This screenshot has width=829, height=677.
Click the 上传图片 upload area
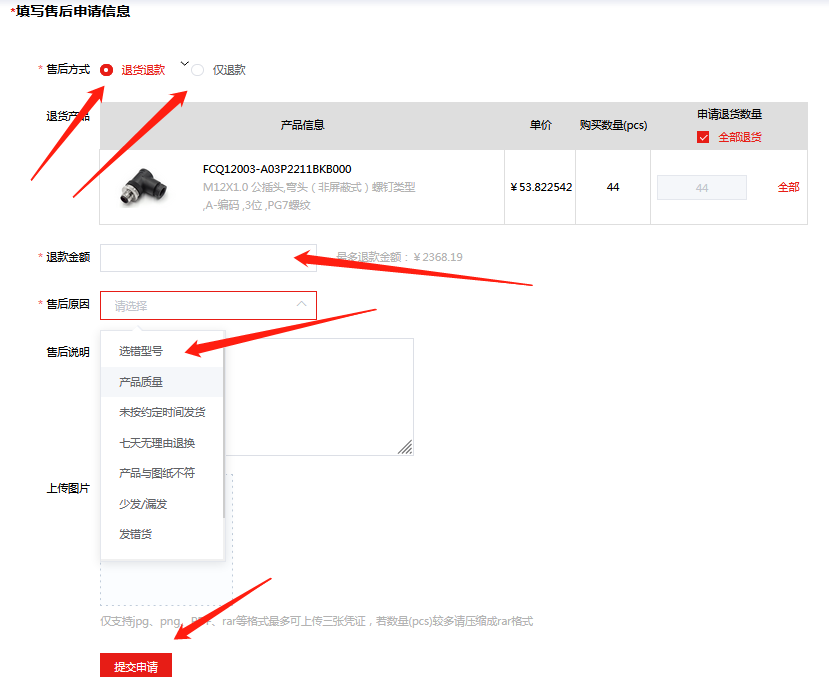(x=166, y=585)
